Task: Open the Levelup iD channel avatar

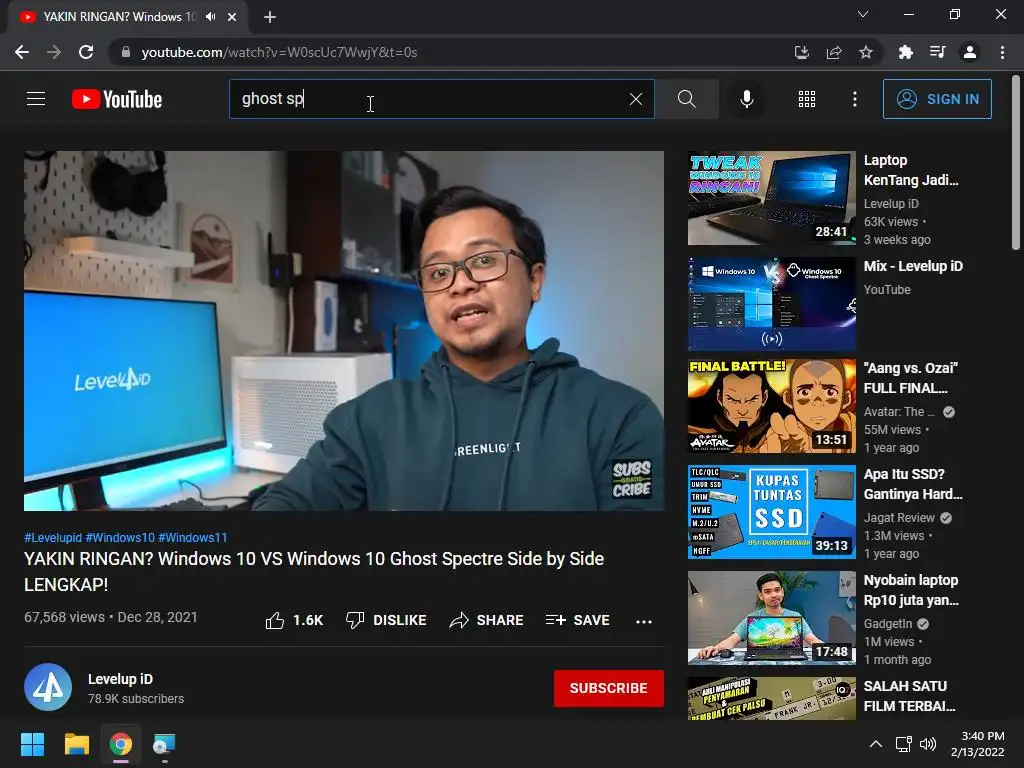Action: (48, 687)
